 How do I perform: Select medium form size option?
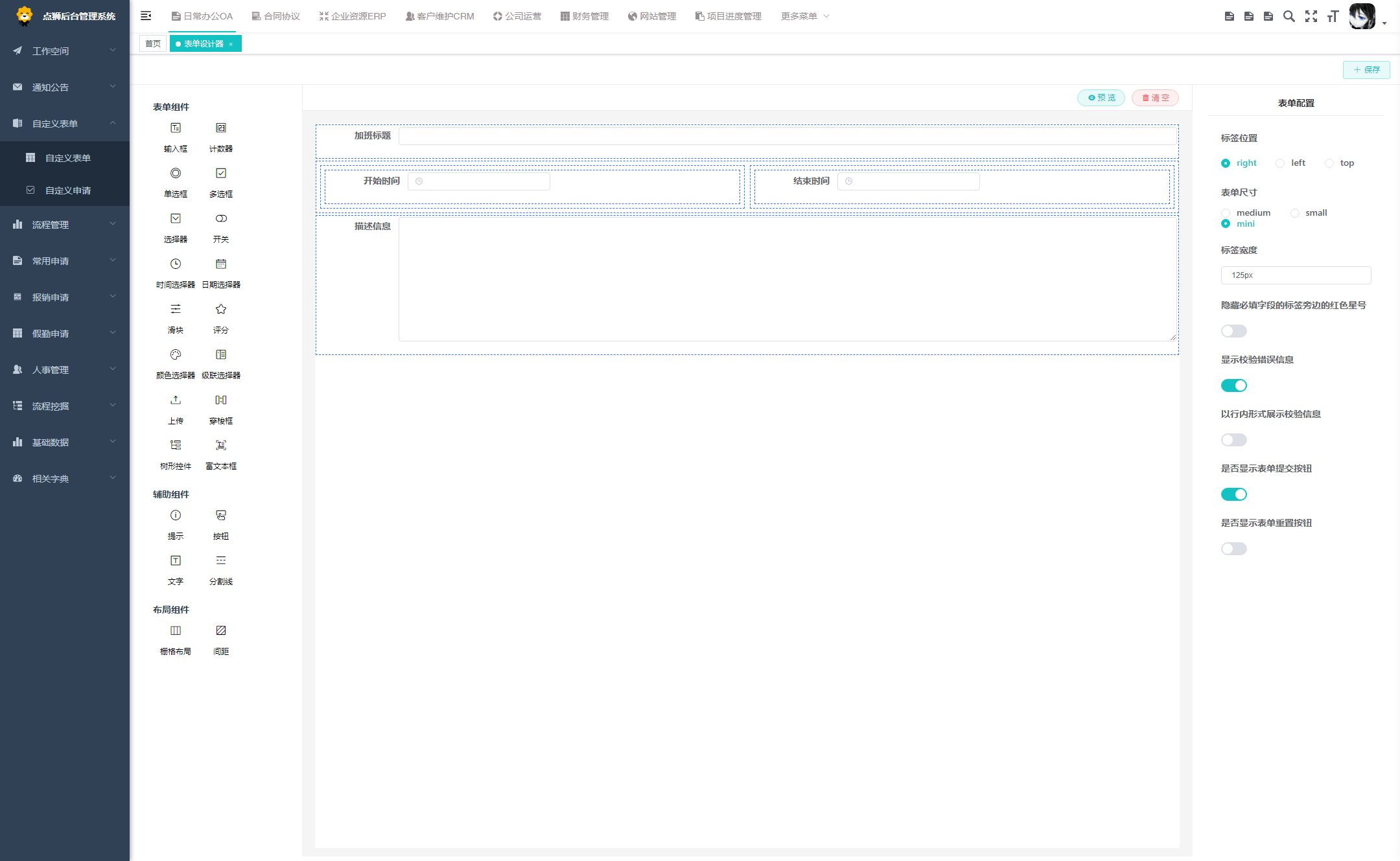point(1226,213)
